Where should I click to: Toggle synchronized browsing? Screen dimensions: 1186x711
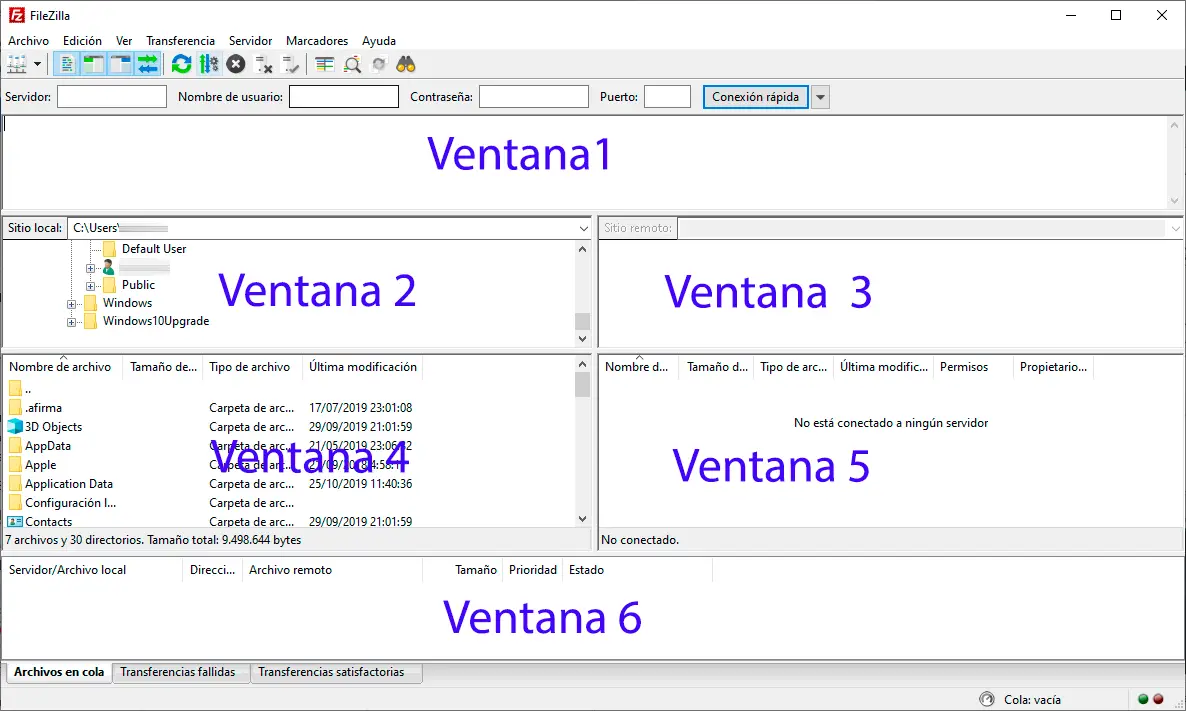pyautogui.click(x=379, y=65)
